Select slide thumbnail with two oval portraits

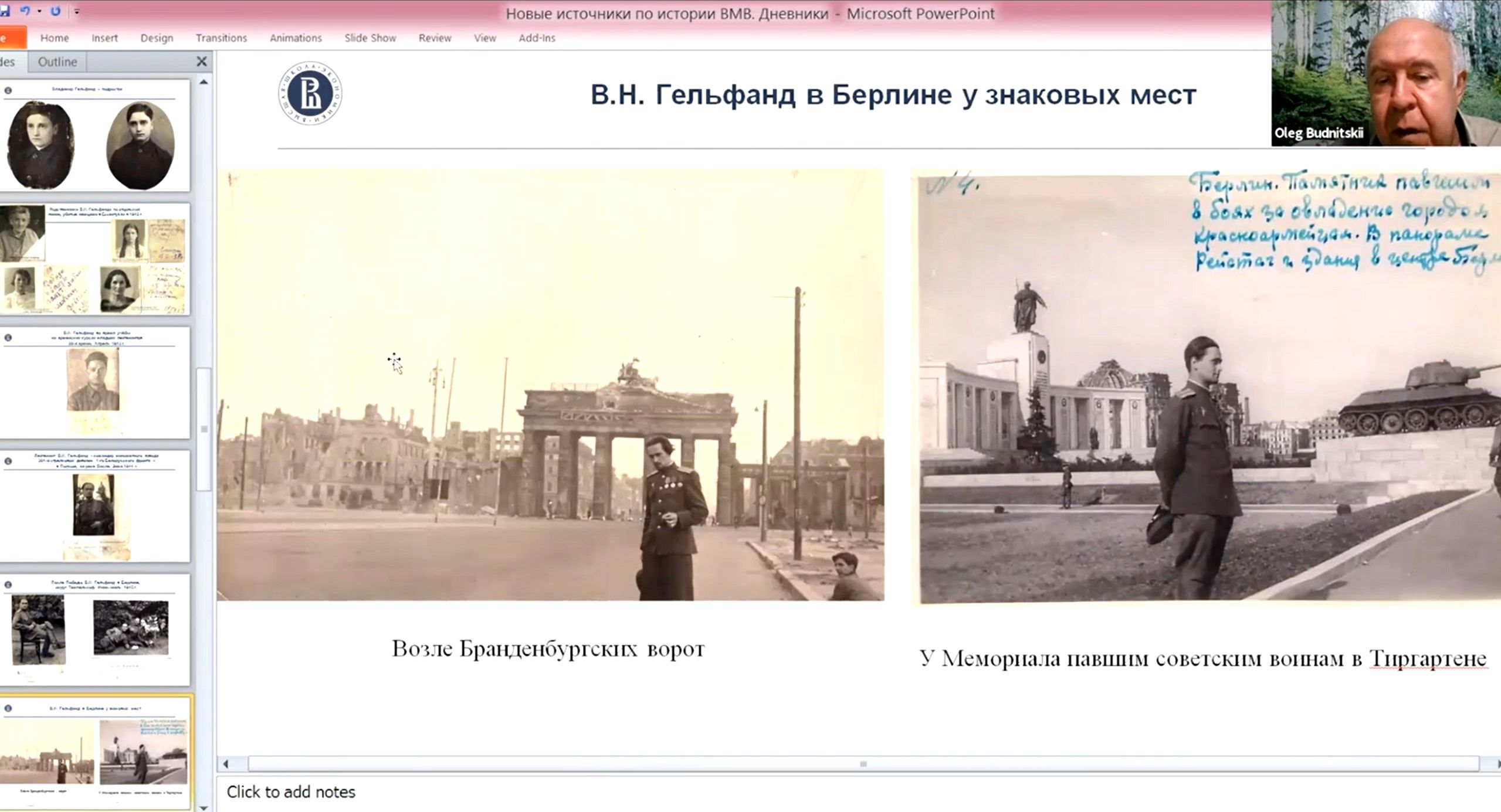[x=94, y=137]
